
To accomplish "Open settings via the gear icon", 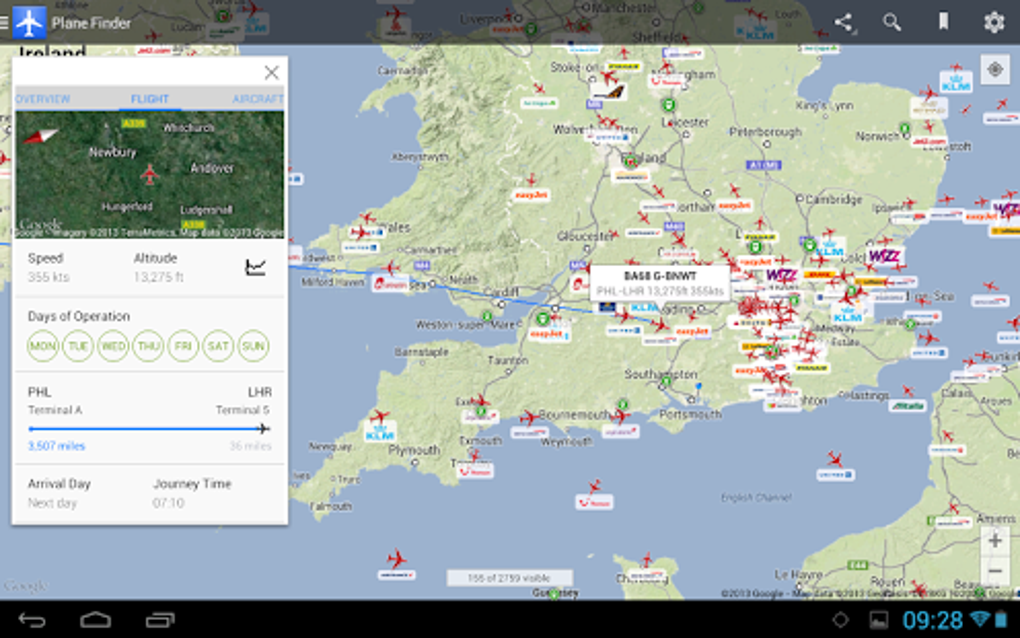I will (994, 23).
